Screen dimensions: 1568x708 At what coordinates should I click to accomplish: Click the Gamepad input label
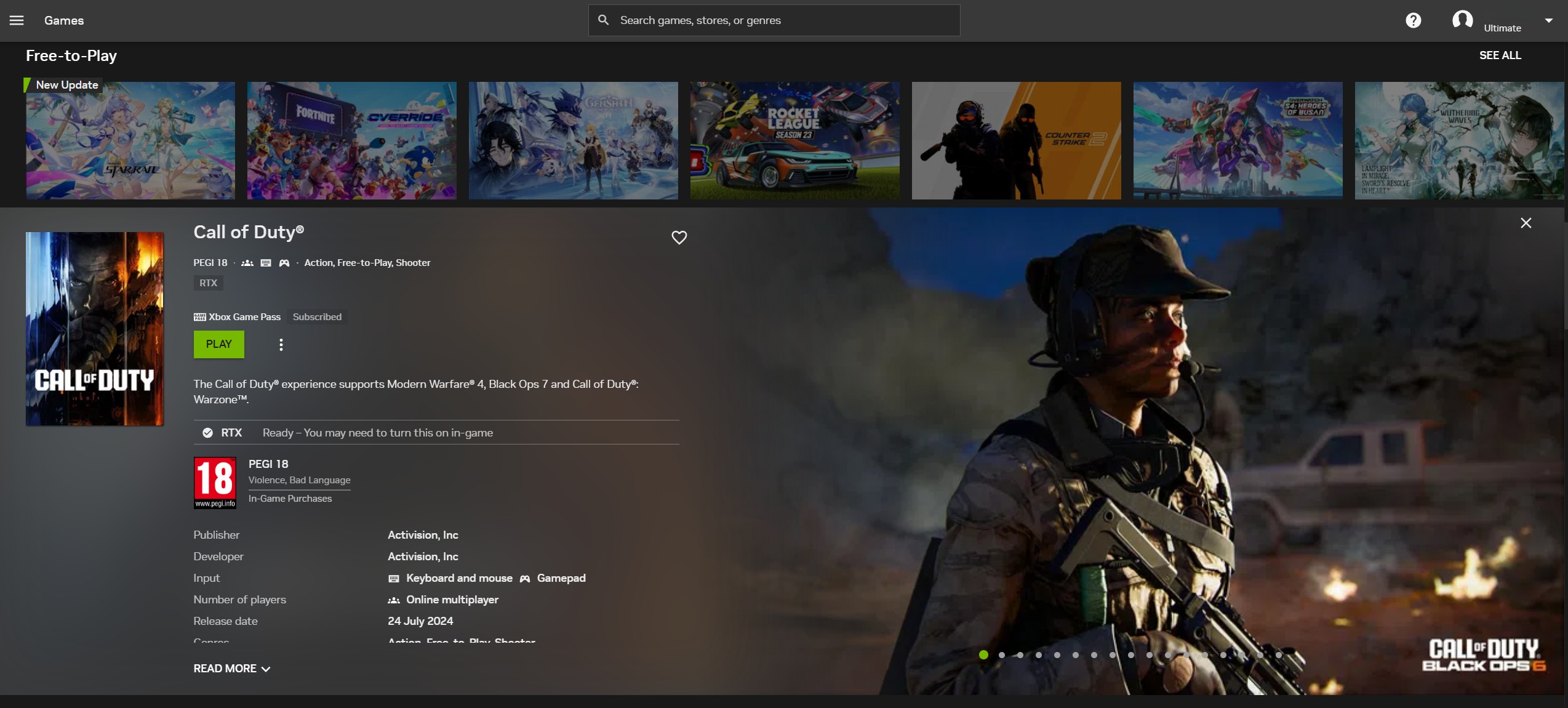click(x=561, y=578)
